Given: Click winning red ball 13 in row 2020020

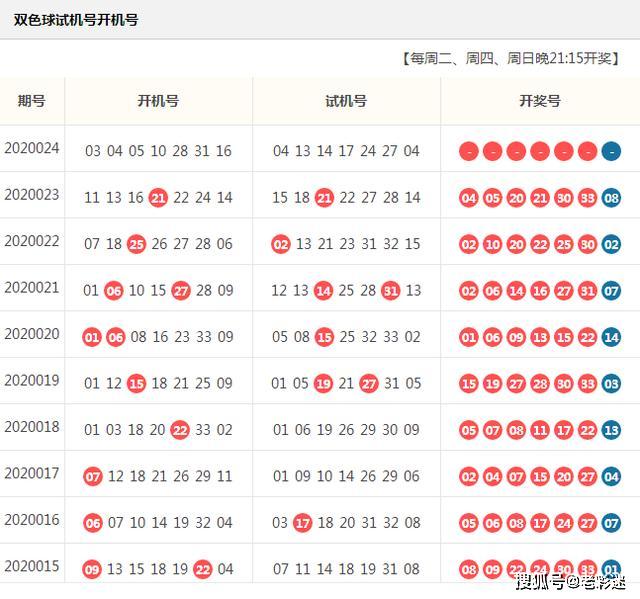Looking at the screenshot, I should tap(540, 337).
